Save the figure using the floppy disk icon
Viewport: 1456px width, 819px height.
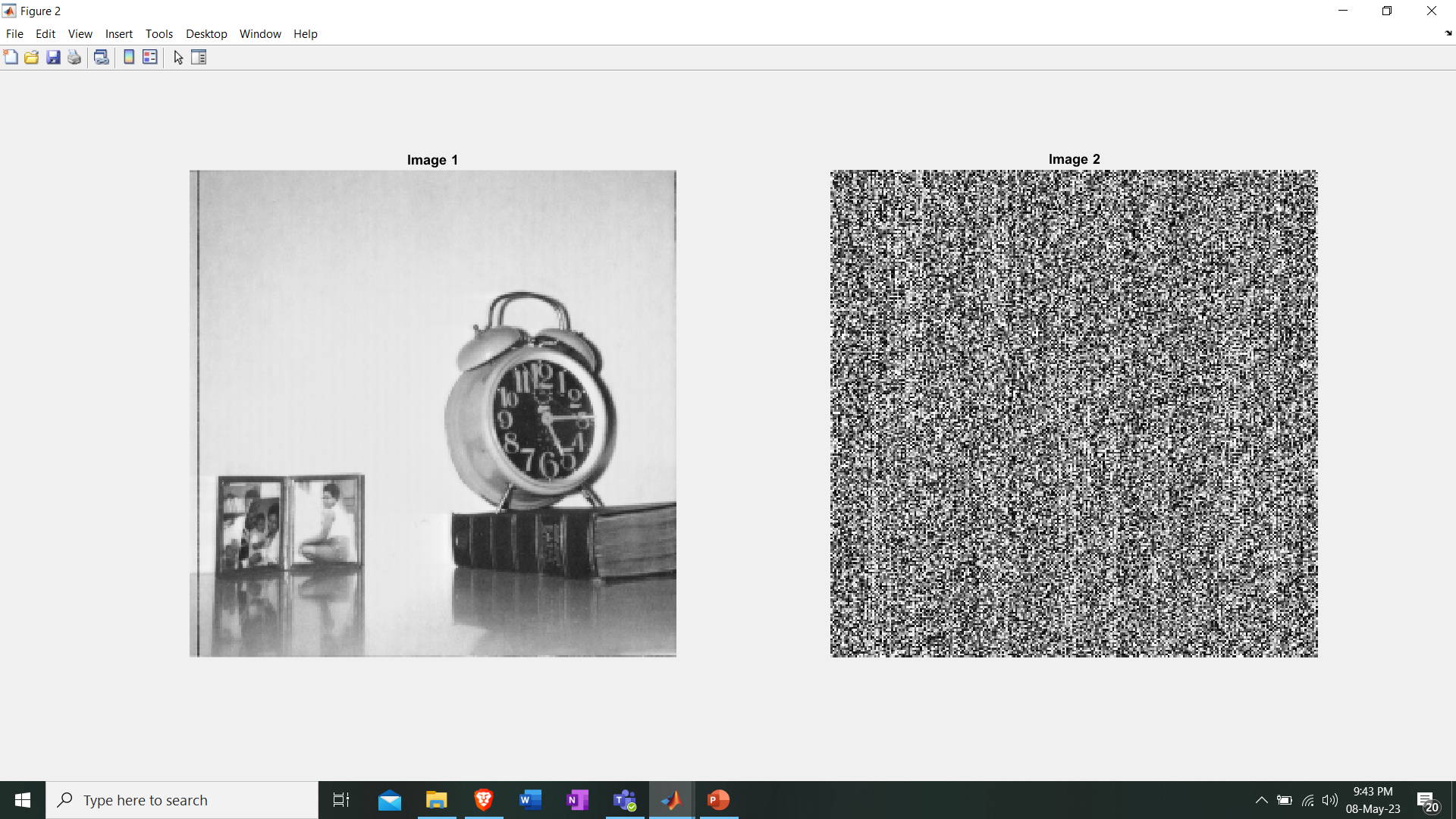coord(53,57)
